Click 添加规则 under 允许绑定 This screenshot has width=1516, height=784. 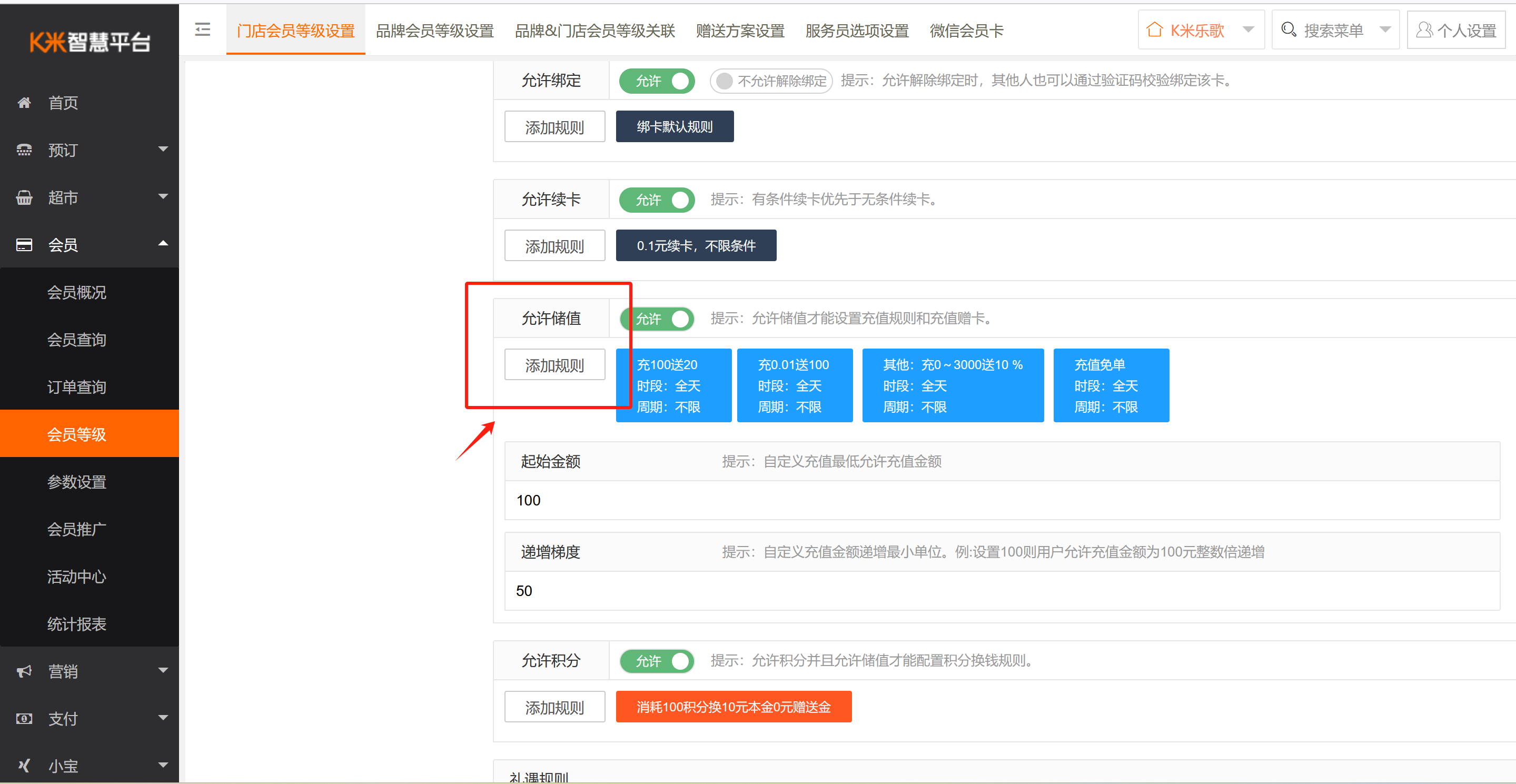click(x=554, y=126)
